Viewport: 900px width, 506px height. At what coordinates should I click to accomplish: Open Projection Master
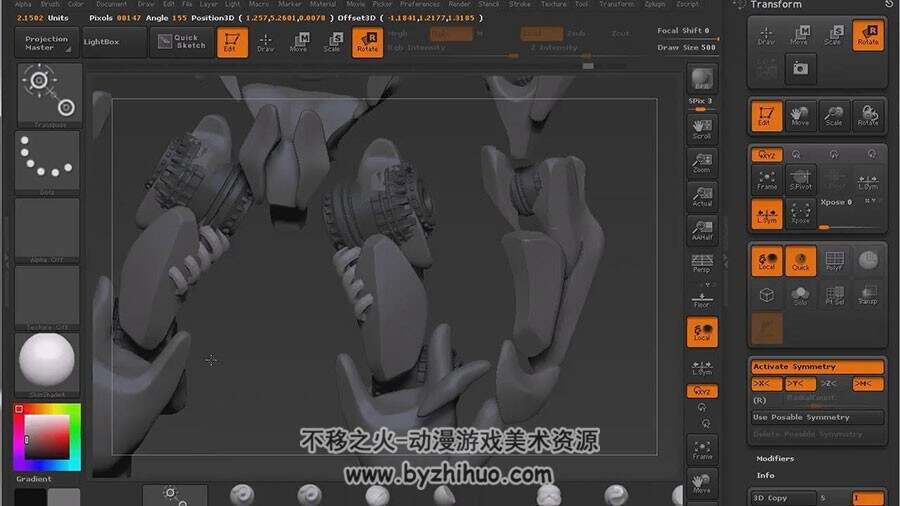click(46, 42)
